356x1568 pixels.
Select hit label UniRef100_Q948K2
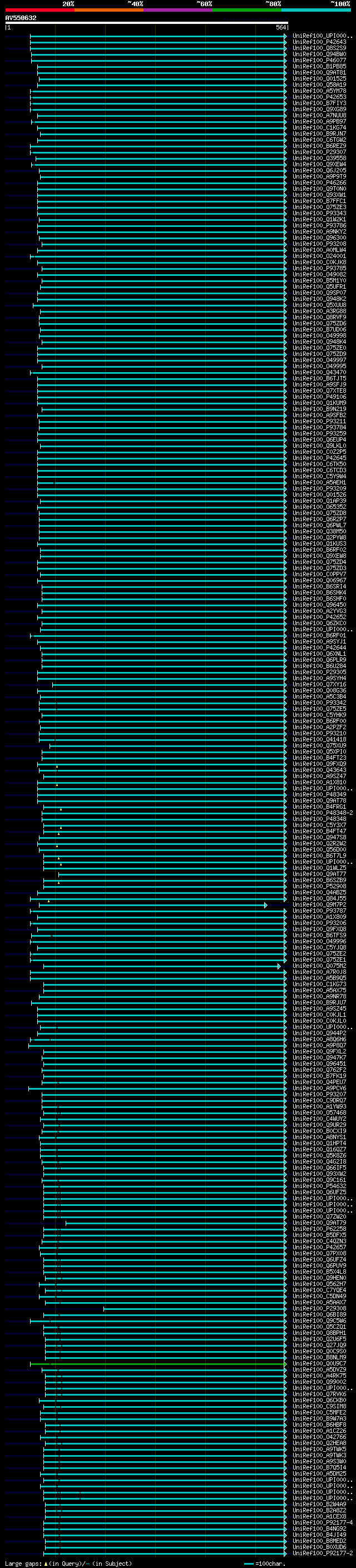tap(319, 299)
